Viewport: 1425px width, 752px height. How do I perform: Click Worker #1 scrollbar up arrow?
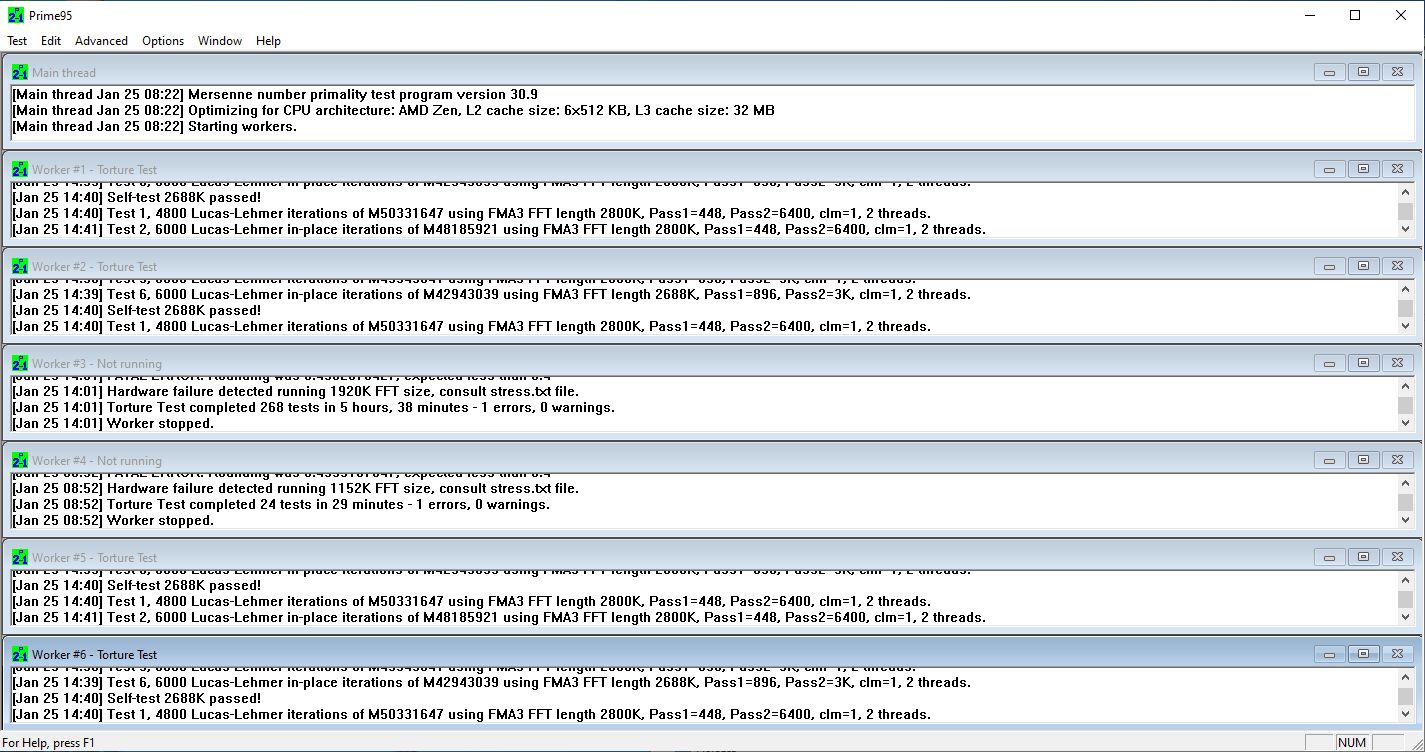tap(1406, 192)
